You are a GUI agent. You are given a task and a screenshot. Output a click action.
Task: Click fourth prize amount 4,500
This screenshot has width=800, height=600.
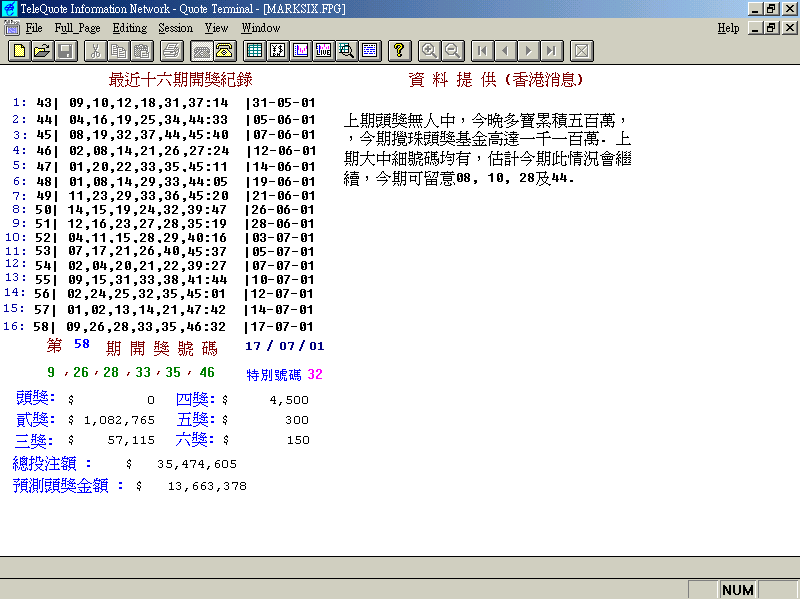pos(289,401)
